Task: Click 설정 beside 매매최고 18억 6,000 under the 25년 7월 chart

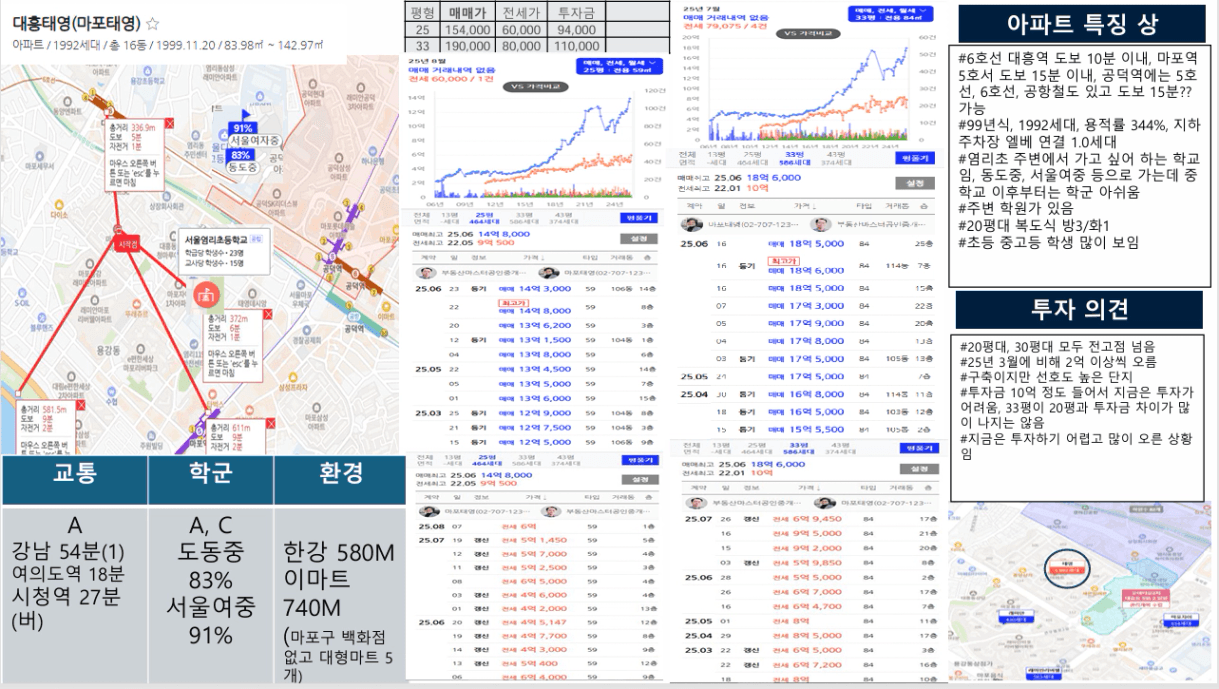Action: (916, 183)
